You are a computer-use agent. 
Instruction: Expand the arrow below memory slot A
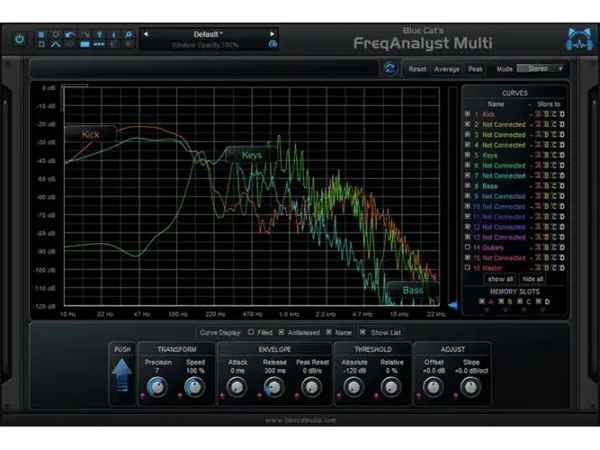pos(487,310)
